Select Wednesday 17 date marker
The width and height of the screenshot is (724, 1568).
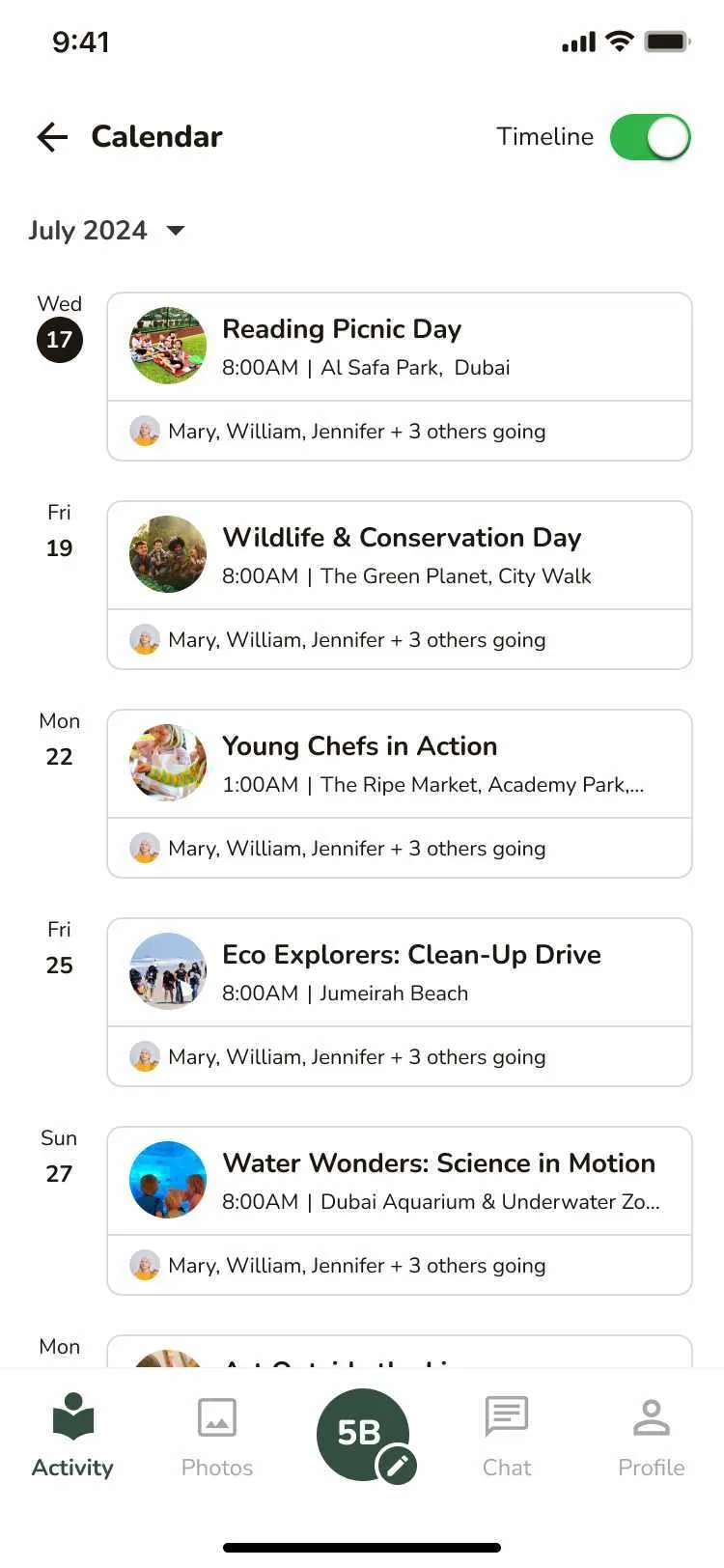(x=60, y=340)
